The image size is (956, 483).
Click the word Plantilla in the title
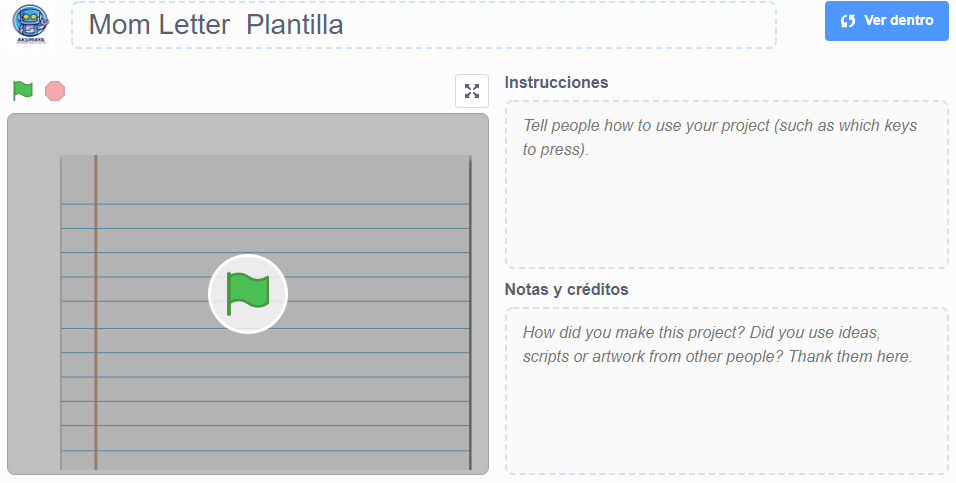pos(294,25)
